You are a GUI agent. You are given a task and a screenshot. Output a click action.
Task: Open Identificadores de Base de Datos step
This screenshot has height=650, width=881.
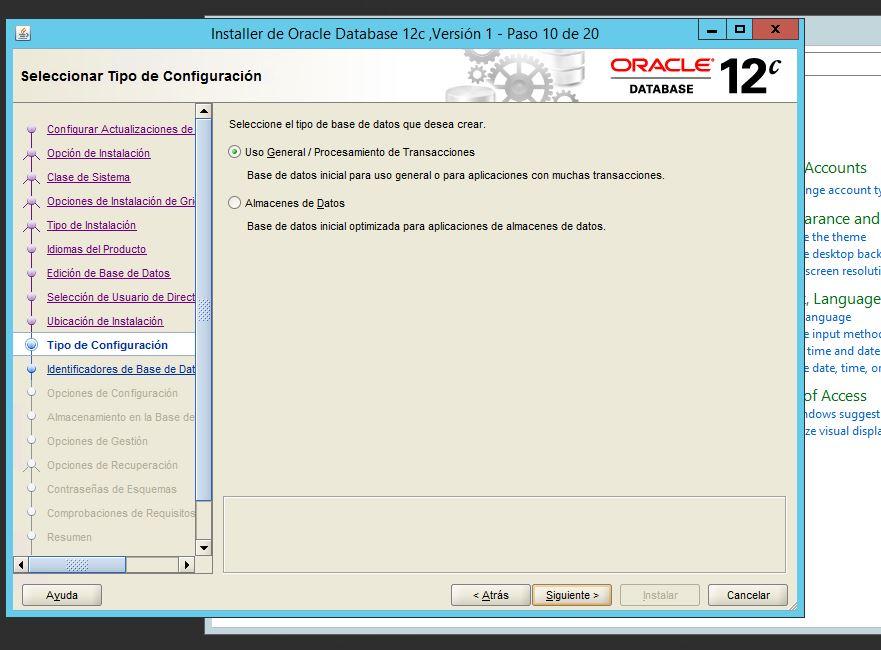pyautogui.click(x=120, y=369)
